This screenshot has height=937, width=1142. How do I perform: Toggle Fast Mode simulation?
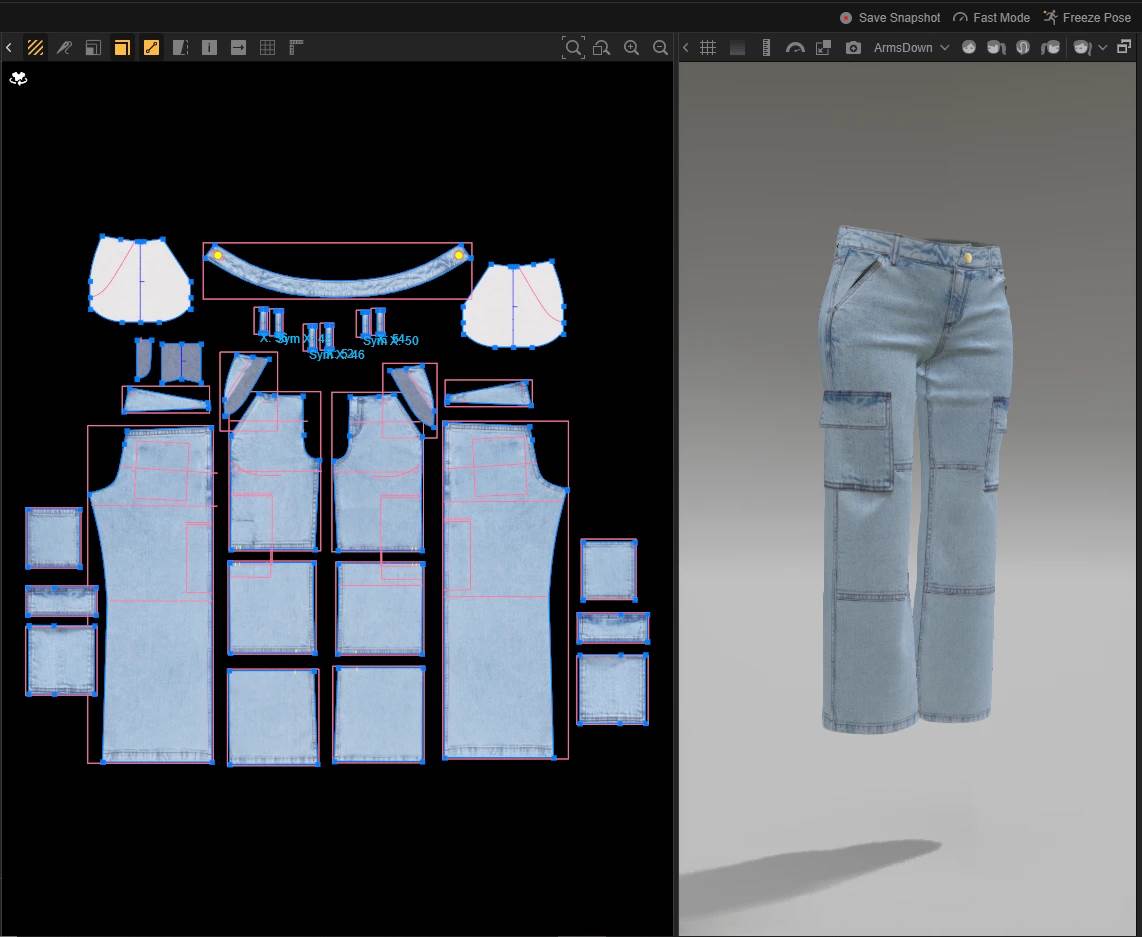coord(991,17)
